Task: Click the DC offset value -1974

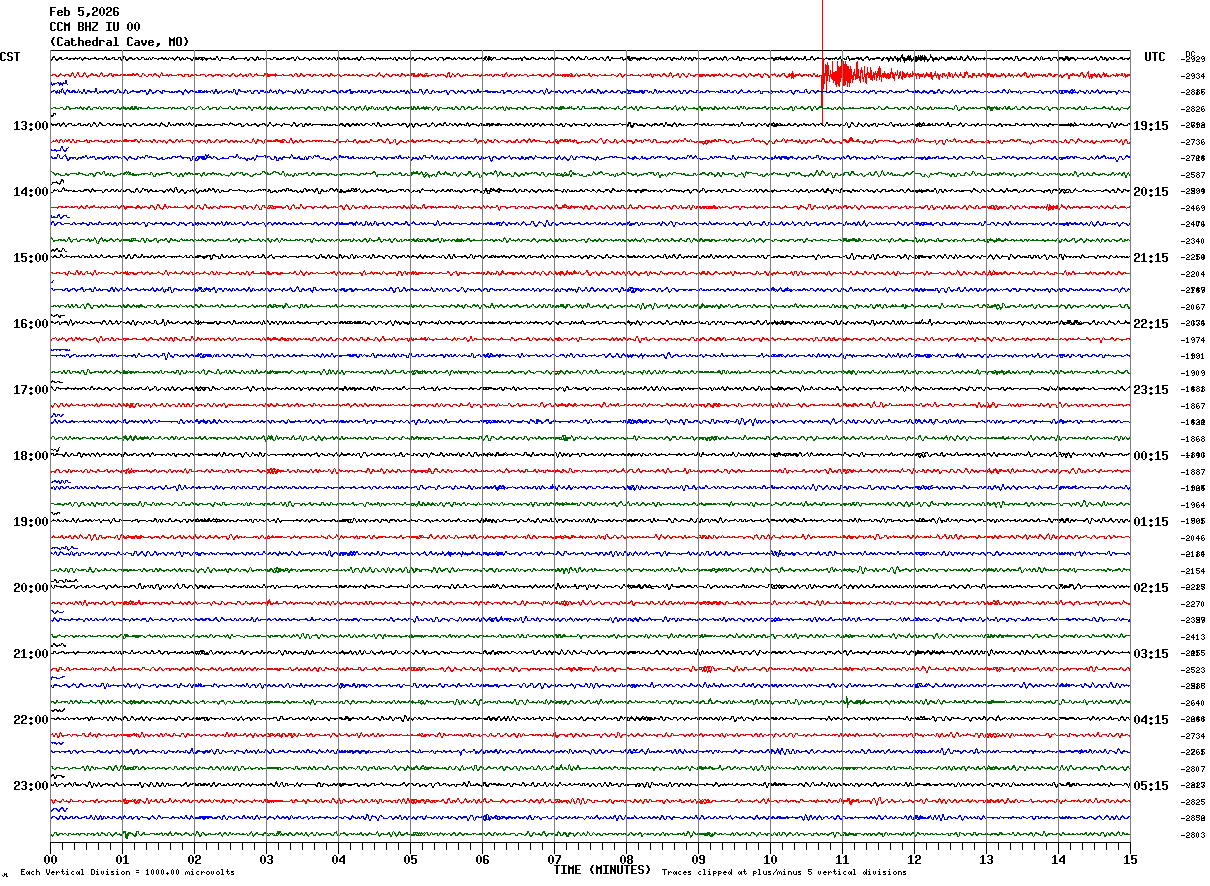Action: coord(1194,340)
